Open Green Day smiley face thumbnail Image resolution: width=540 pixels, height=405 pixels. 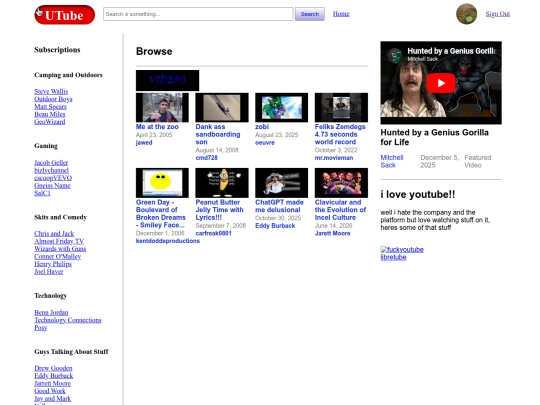(x=162, y=183)
